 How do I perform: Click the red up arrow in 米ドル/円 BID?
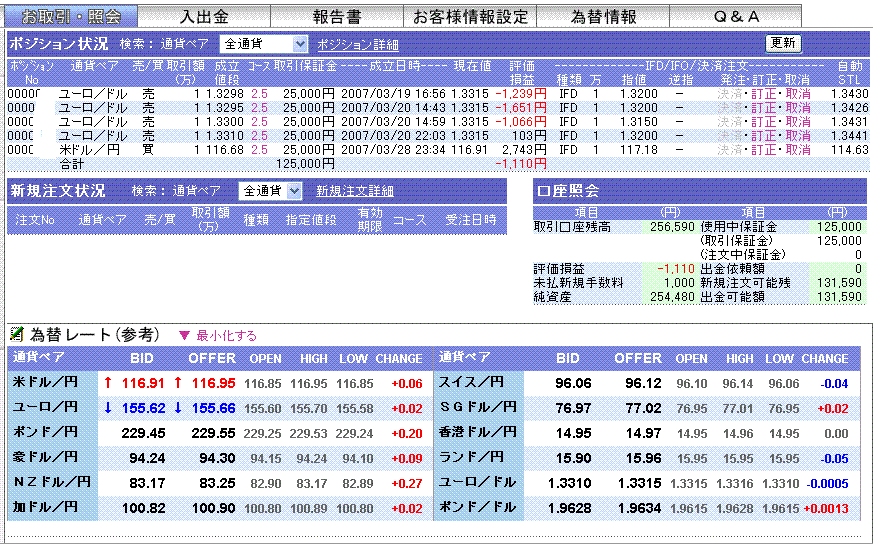tap(108, 382)
